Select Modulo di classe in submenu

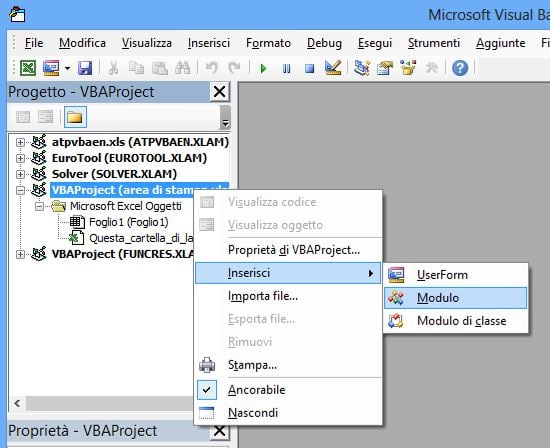456,321
